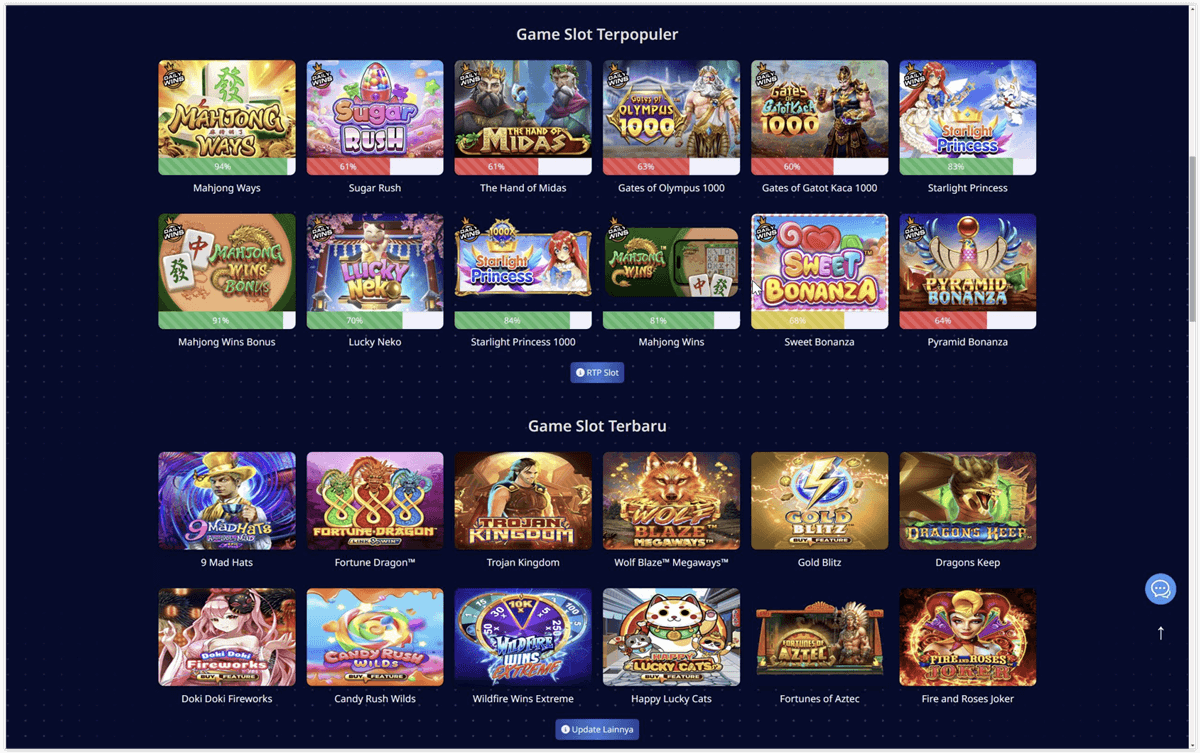
Task: Click the back-to-top arrow icon
Action: 1160,633
